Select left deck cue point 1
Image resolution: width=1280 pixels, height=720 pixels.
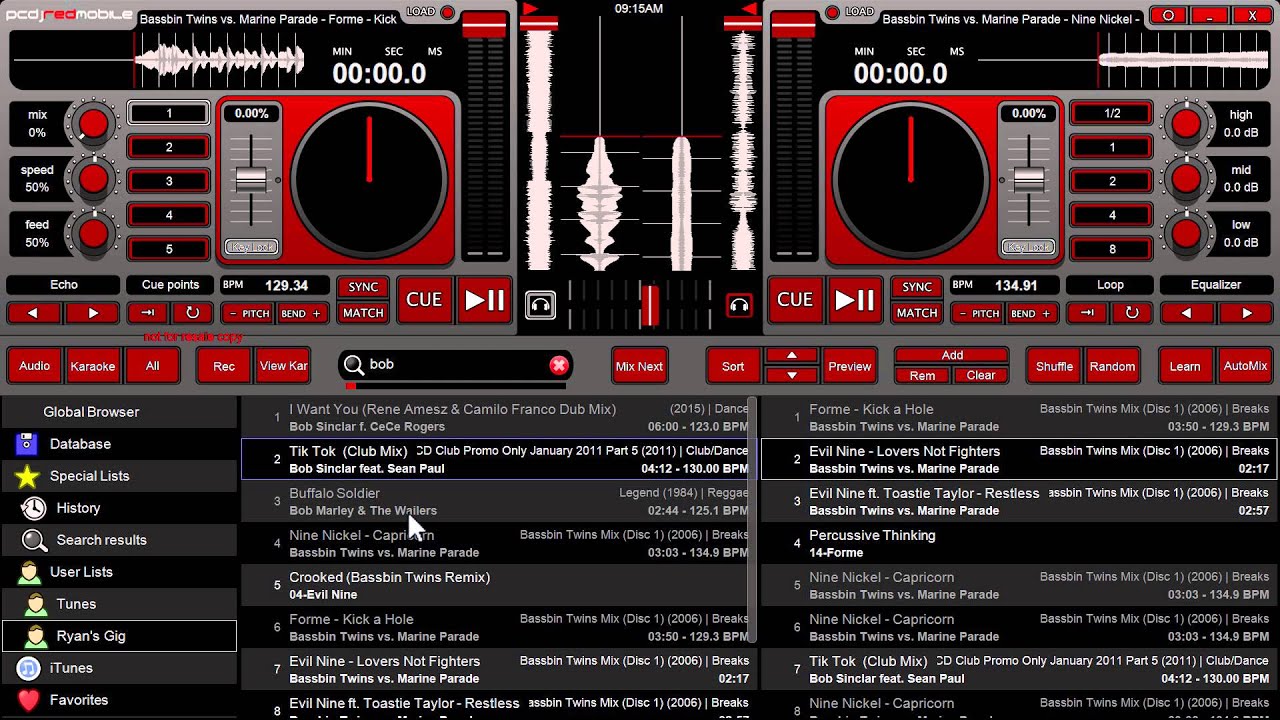[169, 113]
